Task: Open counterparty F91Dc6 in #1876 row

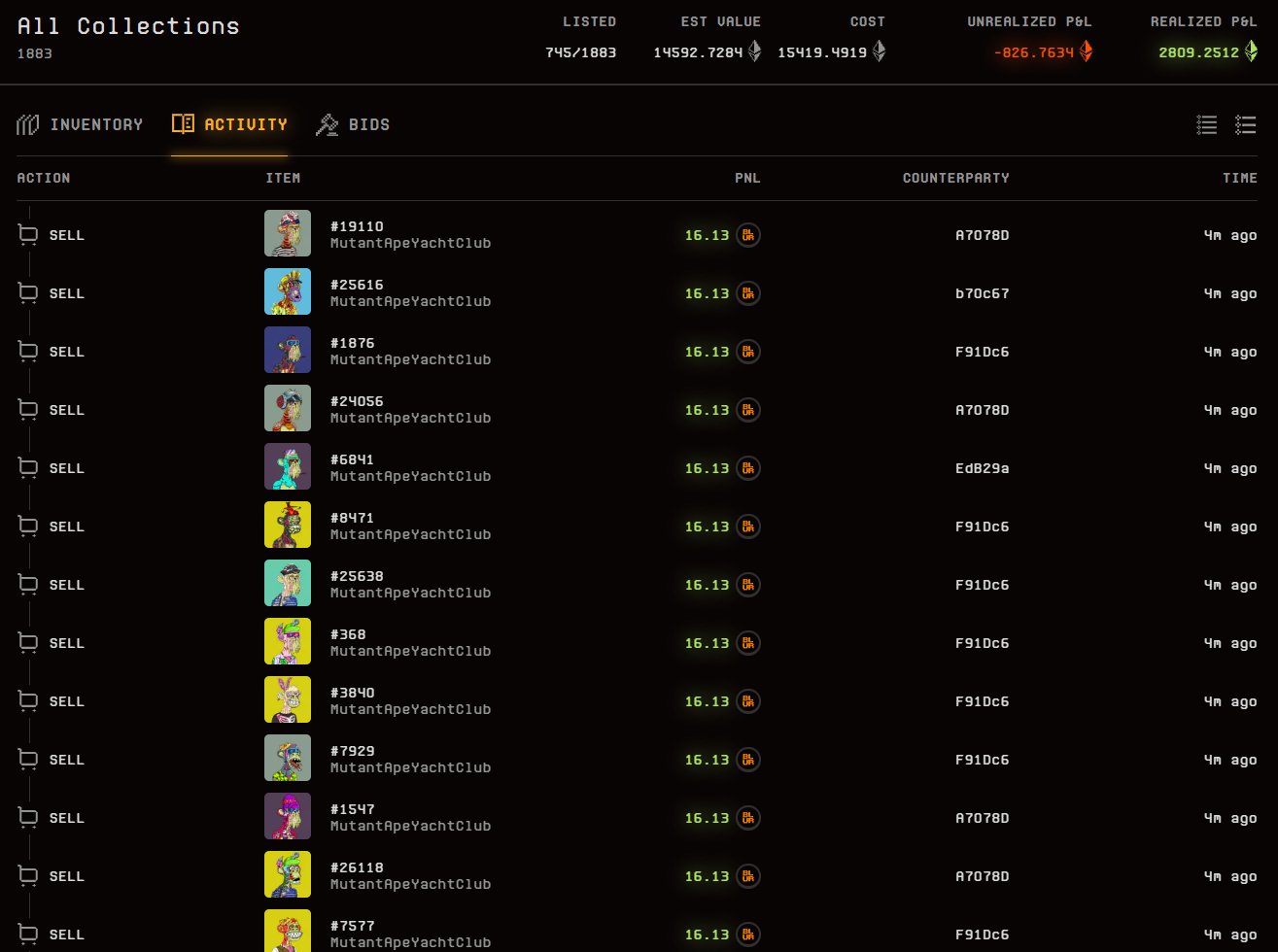Action: click(x=983, y=352)
